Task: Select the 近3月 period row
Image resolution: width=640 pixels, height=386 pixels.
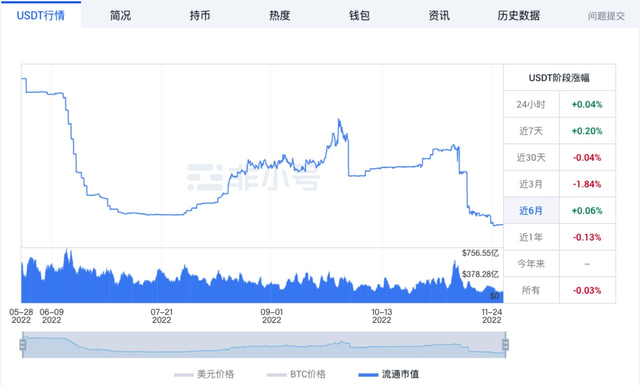Action: click(560, 184)
